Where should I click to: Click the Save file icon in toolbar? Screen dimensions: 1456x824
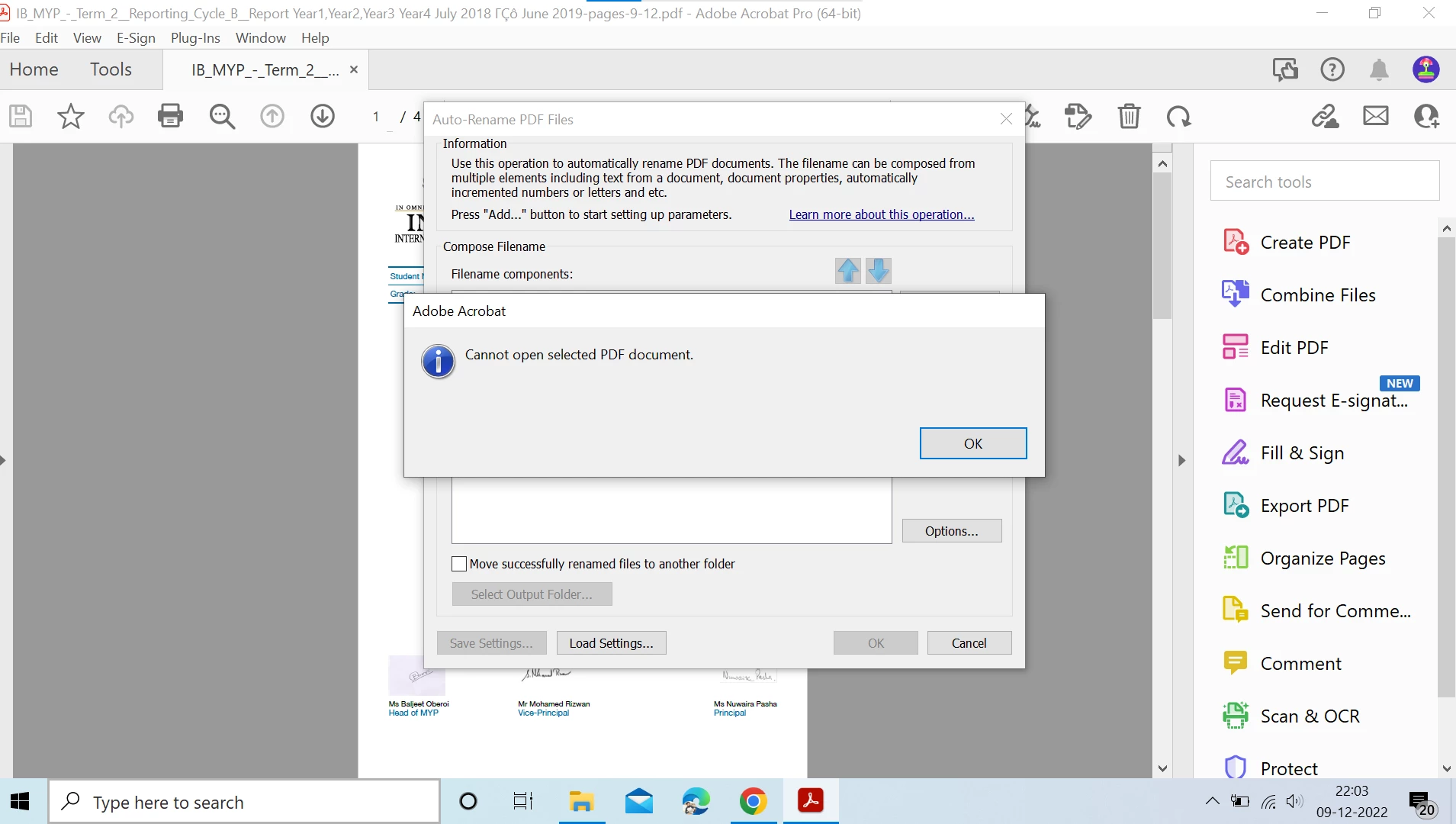pyautogui.click(x=21, y=117)
